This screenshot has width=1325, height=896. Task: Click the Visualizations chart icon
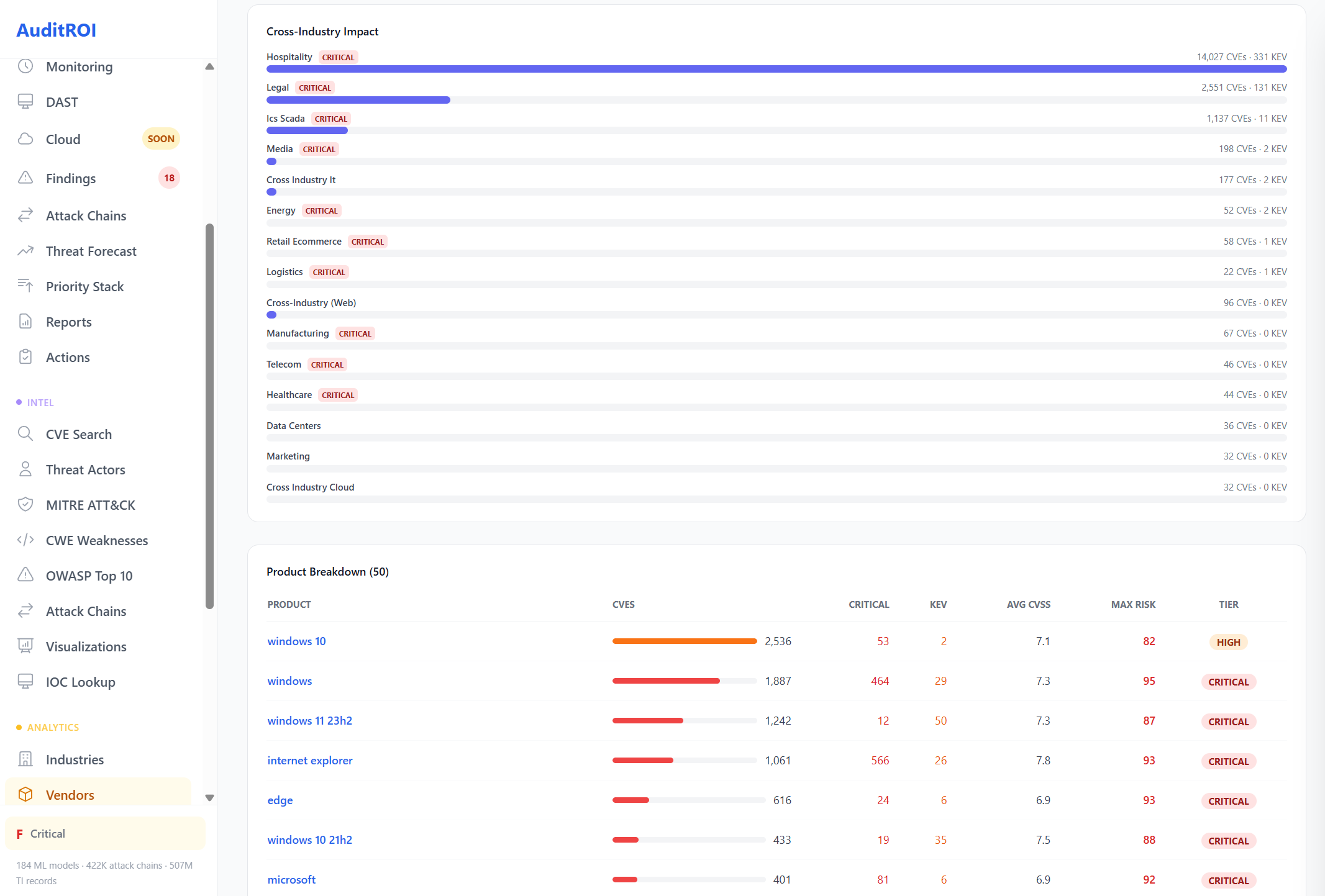pyautogui.click(x=25, y=646)
